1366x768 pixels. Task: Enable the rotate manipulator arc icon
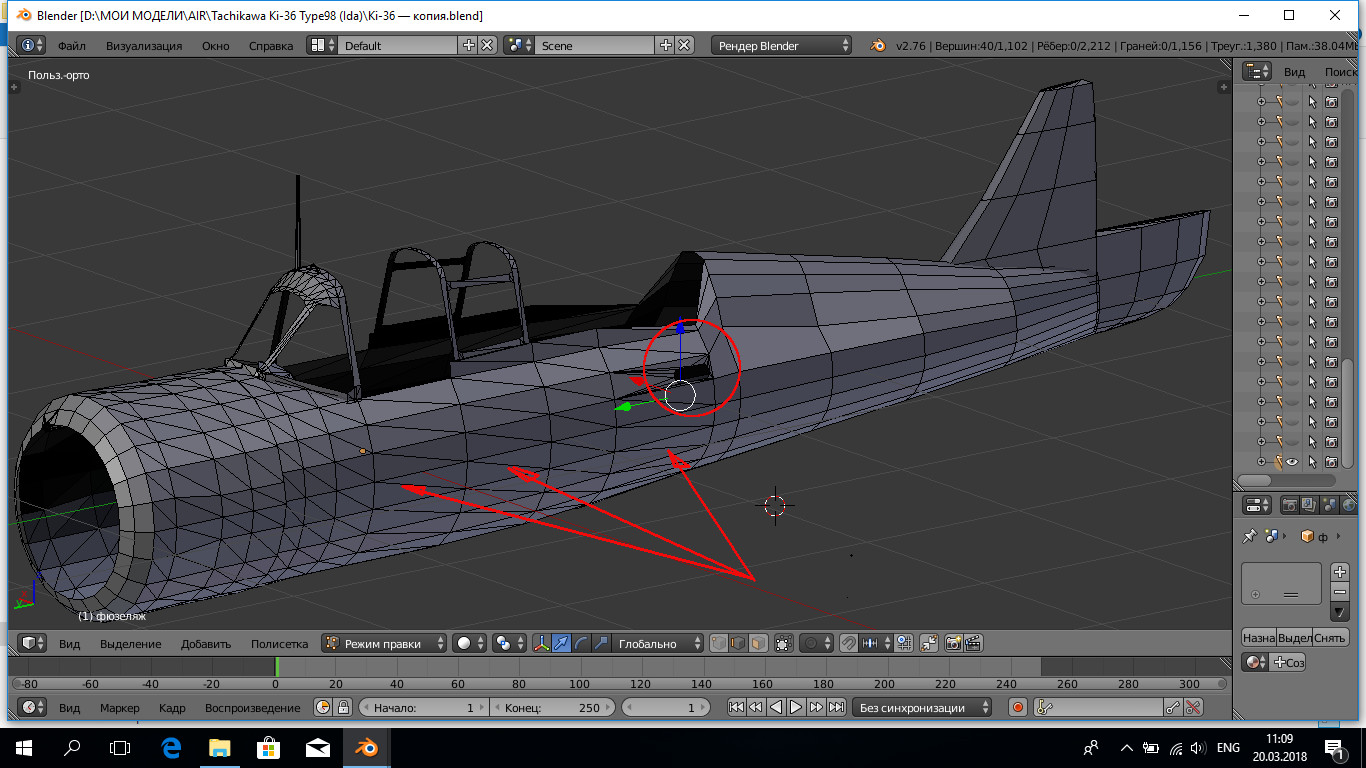tap(581, 644)
